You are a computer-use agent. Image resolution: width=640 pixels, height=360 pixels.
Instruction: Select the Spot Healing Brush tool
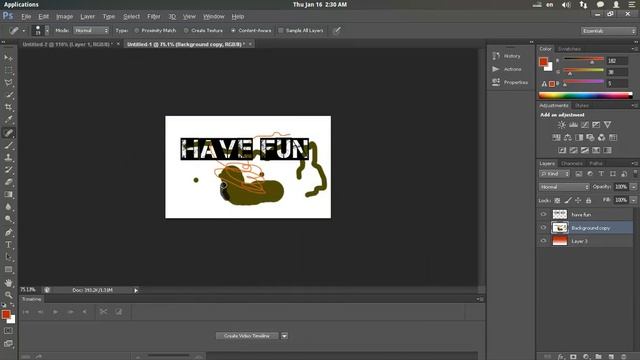8,133
